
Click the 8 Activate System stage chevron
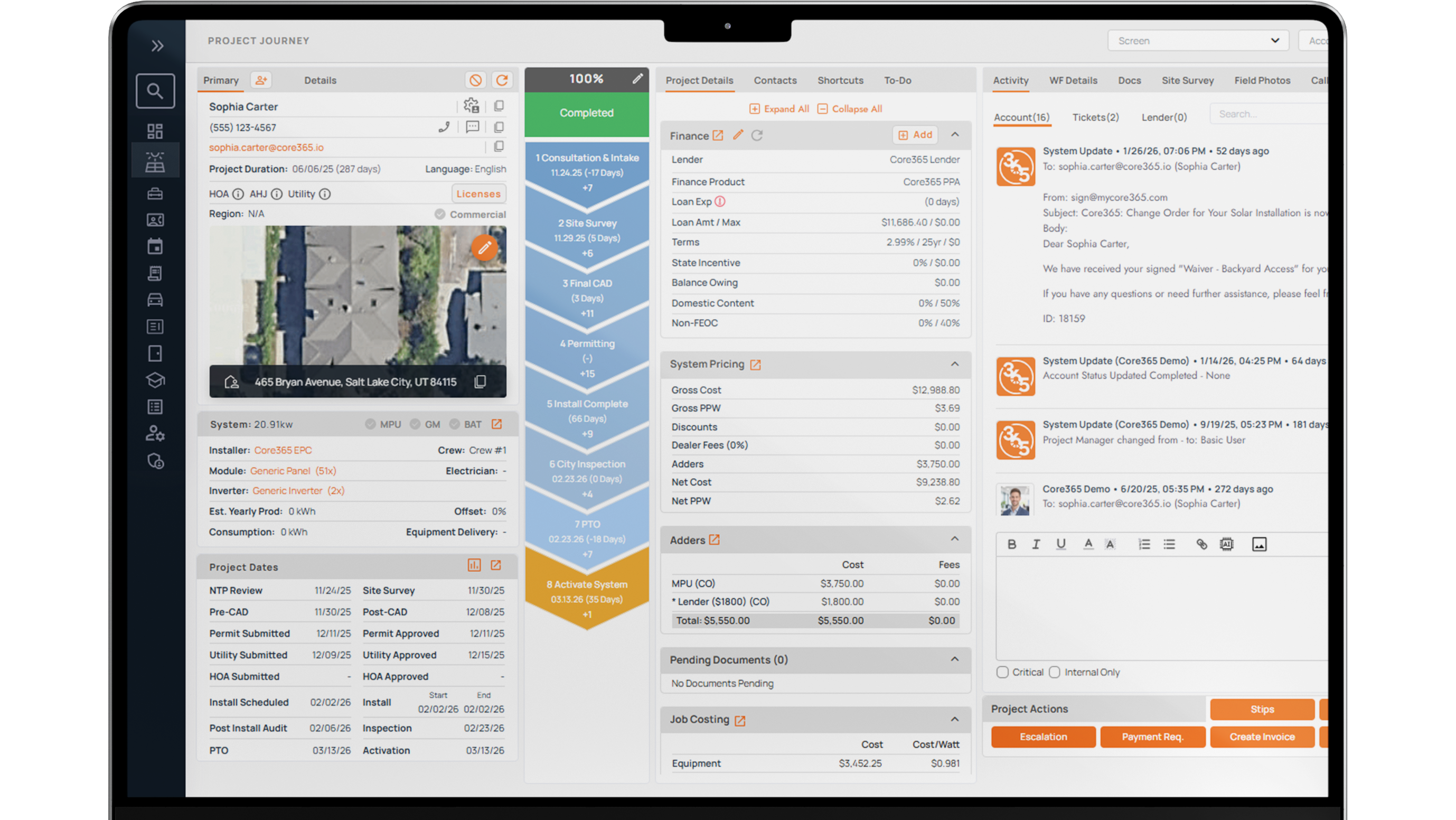pos(587,593)
